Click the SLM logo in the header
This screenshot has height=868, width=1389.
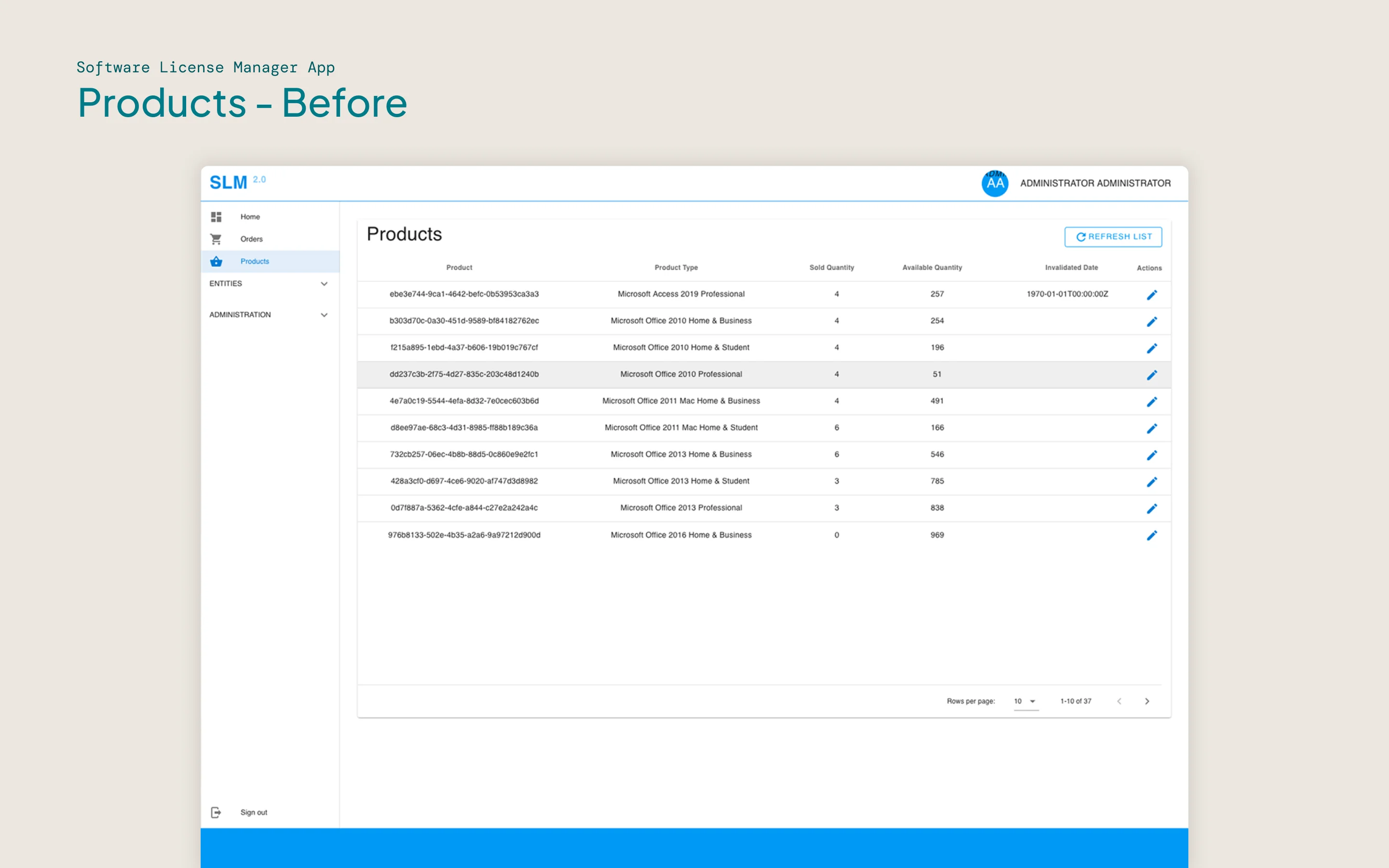(228, 183)
